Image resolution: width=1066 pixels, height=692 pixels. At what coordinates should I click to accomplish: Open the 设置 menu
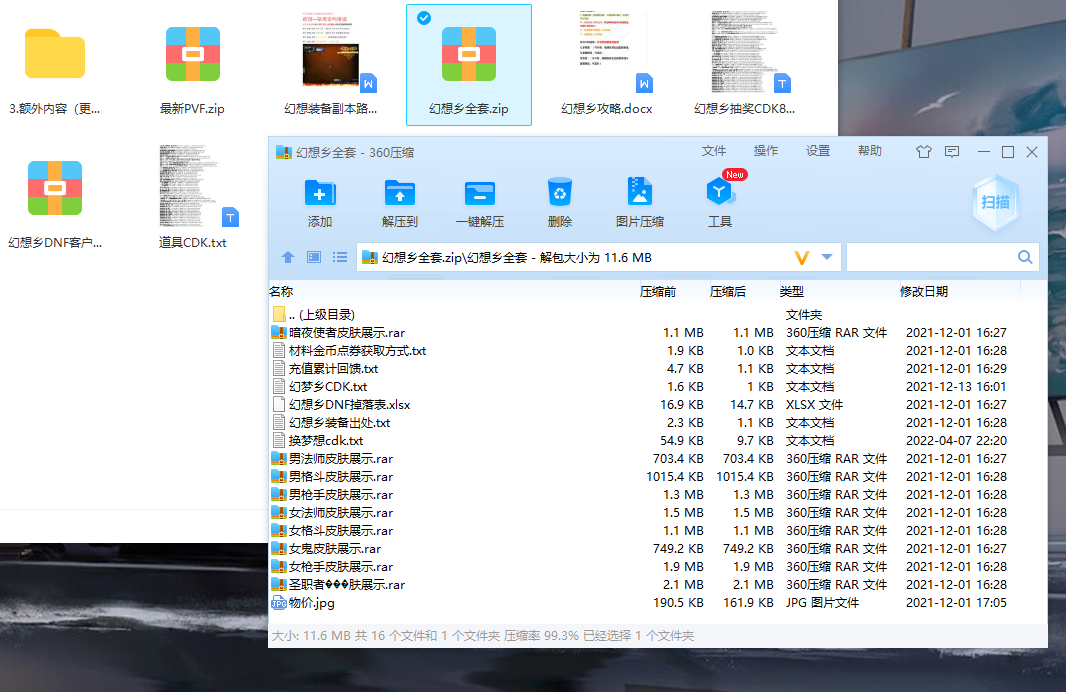[818, 151]
